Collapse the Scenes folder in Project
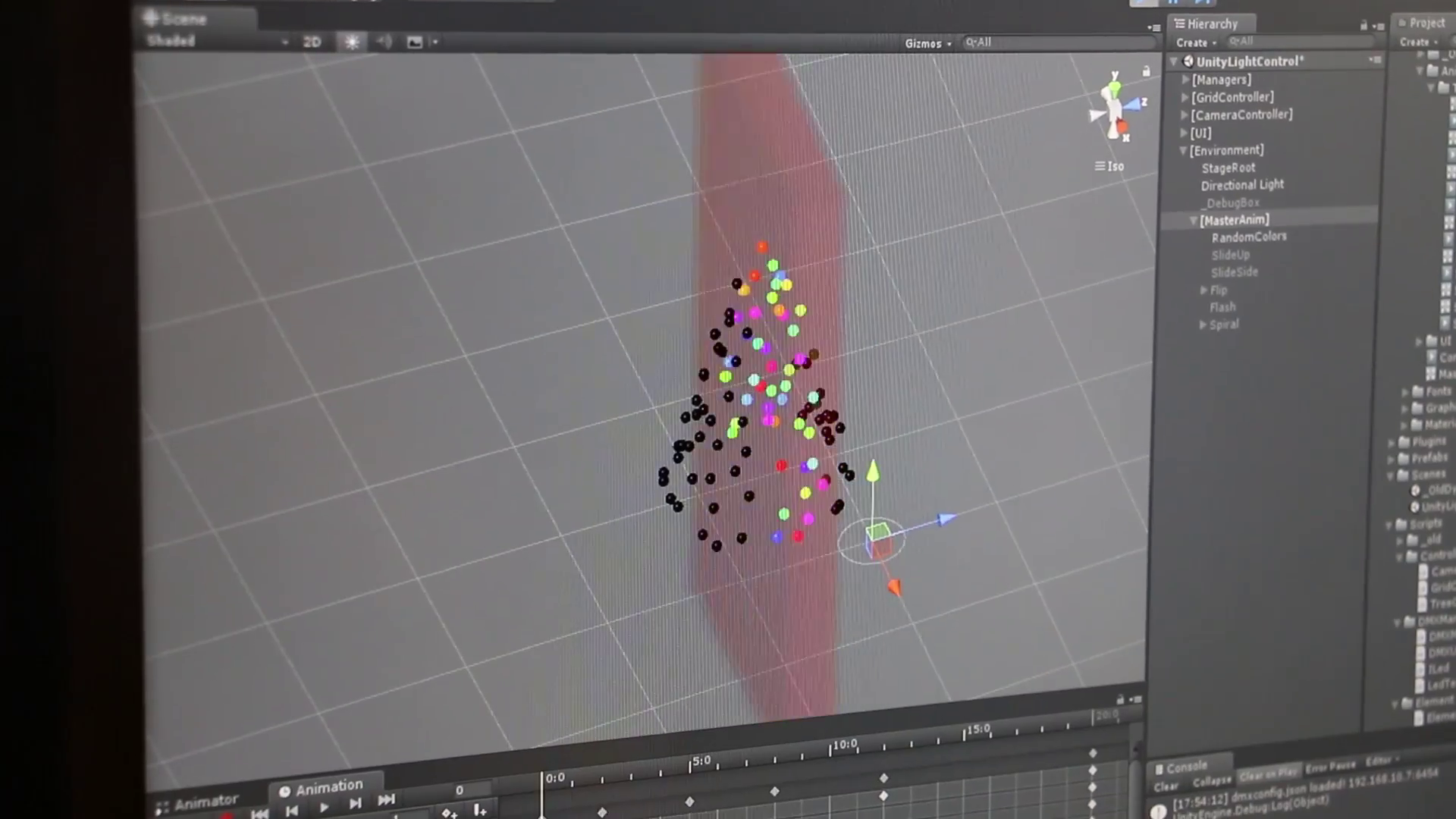 pos(1390,475)
